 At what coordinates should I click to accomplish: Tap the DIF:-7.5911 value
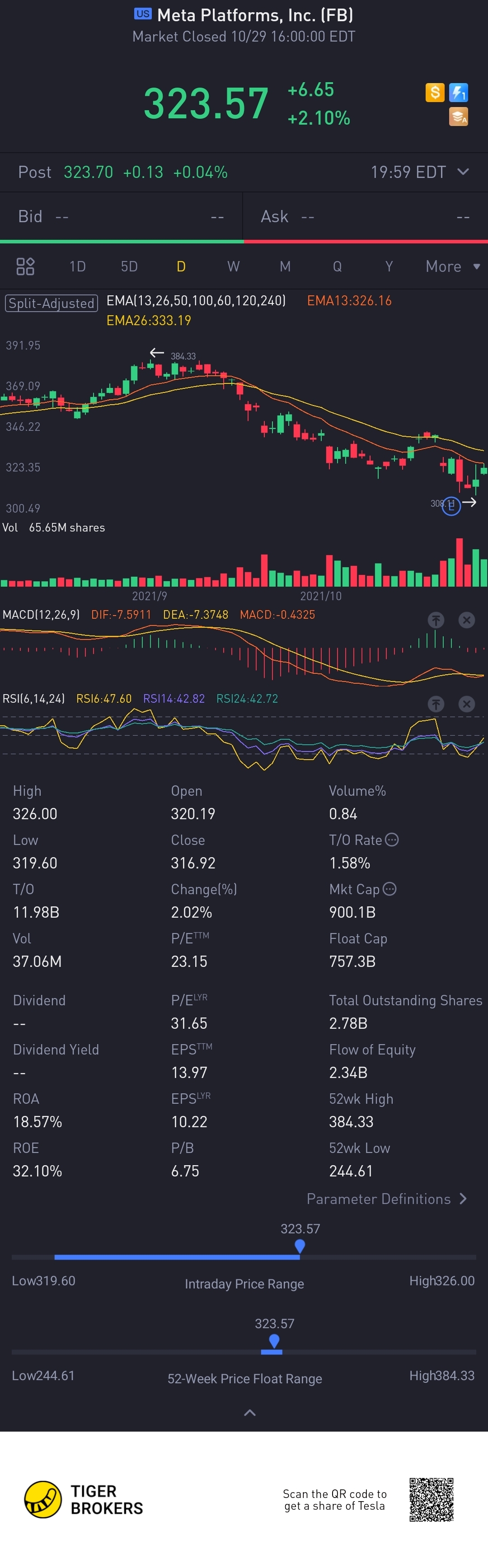click(x=121, y=614)
